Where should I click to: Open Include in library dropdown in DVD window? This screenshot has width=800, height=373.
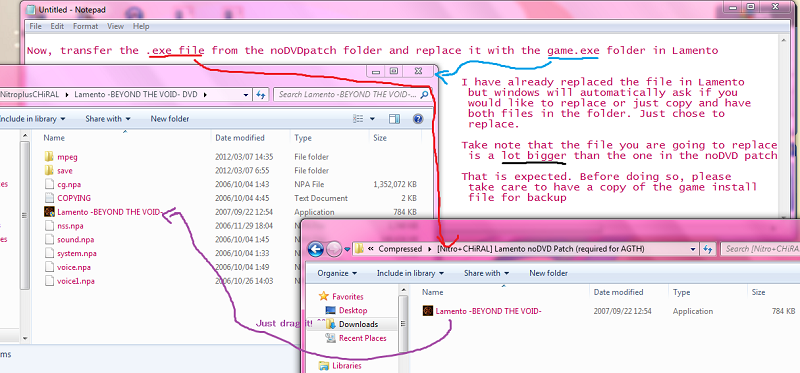(x=32, y=119)
